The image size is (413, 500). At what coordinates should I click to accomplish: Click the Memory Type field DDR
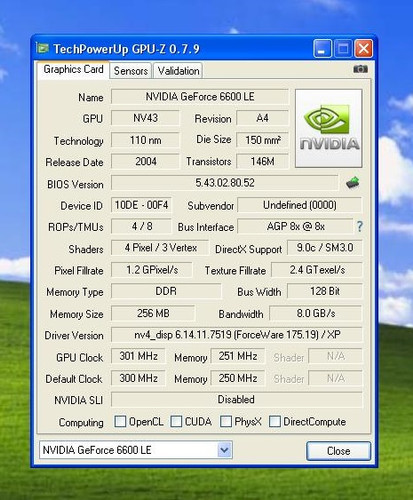166,291
